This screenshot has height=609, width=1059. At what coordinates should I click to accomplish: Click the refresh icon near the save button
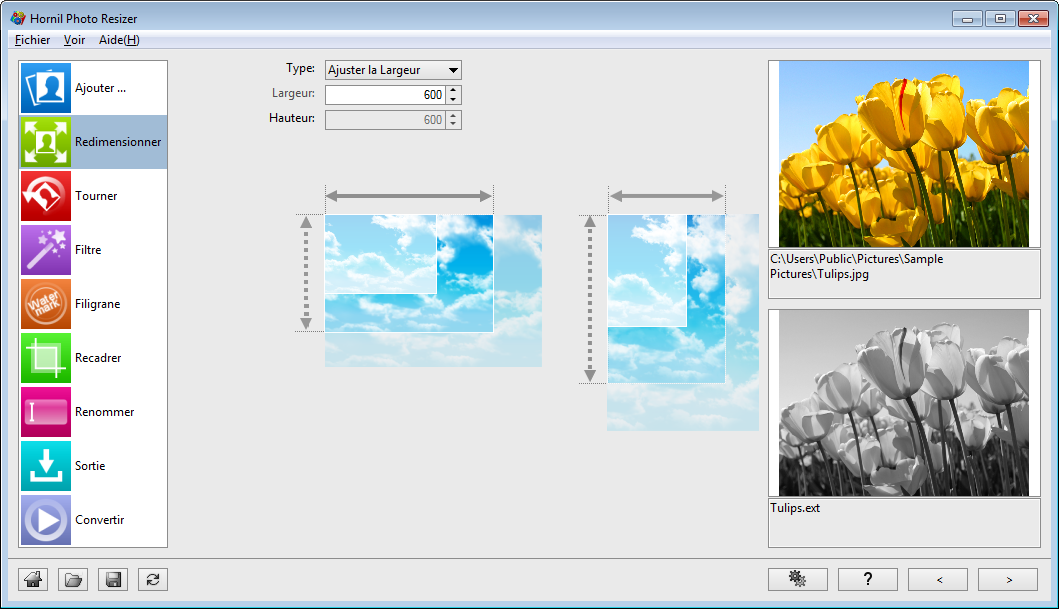tap(152, 579)
